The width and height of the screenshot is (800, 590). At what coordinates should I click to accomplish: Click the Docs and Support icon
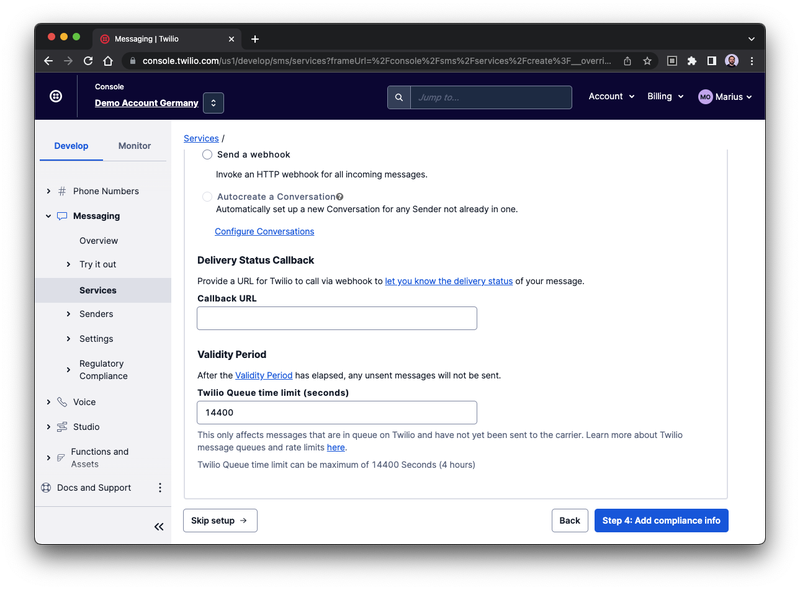[44, 487]
